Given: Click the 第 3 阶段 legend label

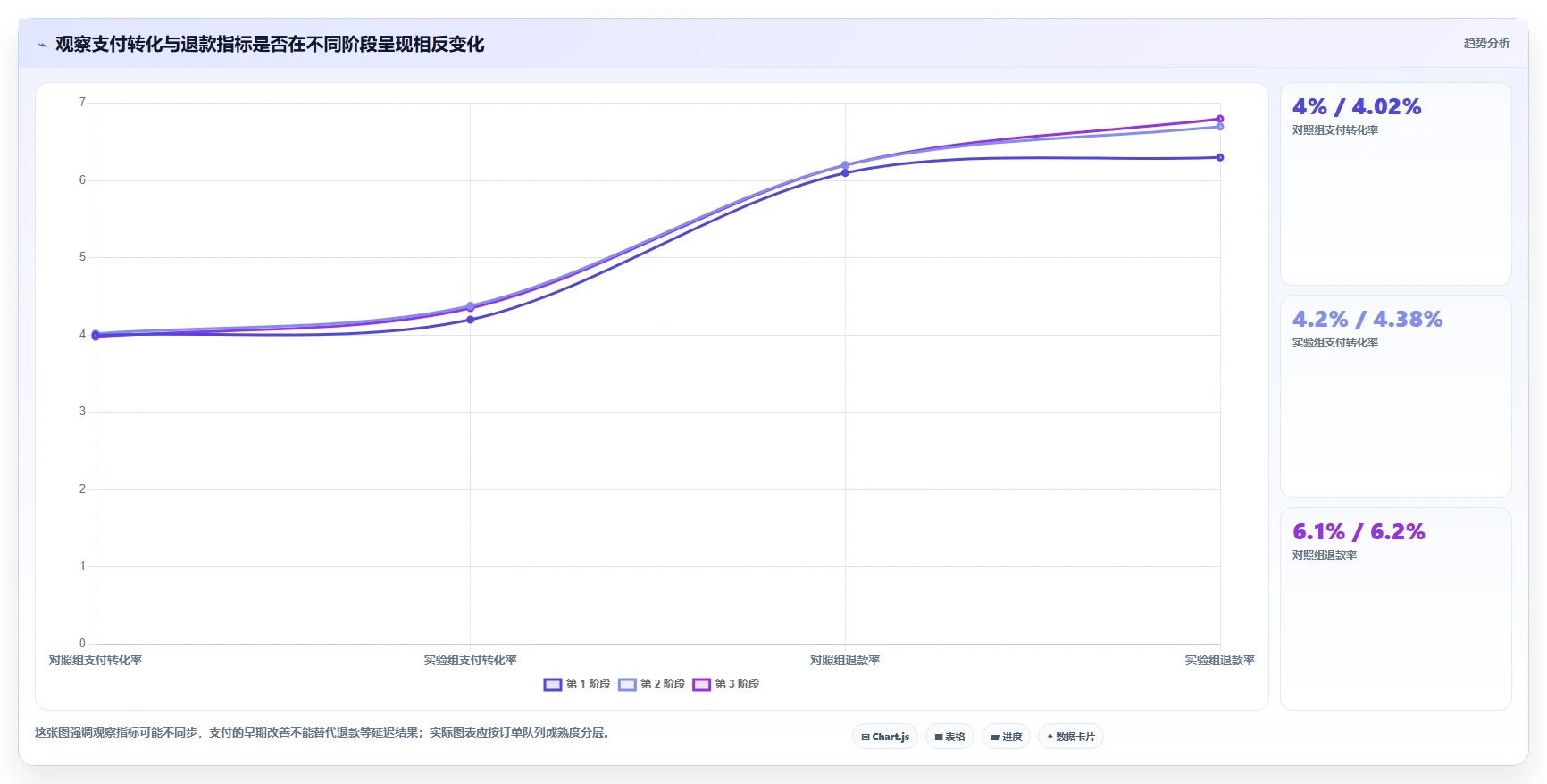Looking at the screenshot, I should pyautogui.click(x=737, y=684).
